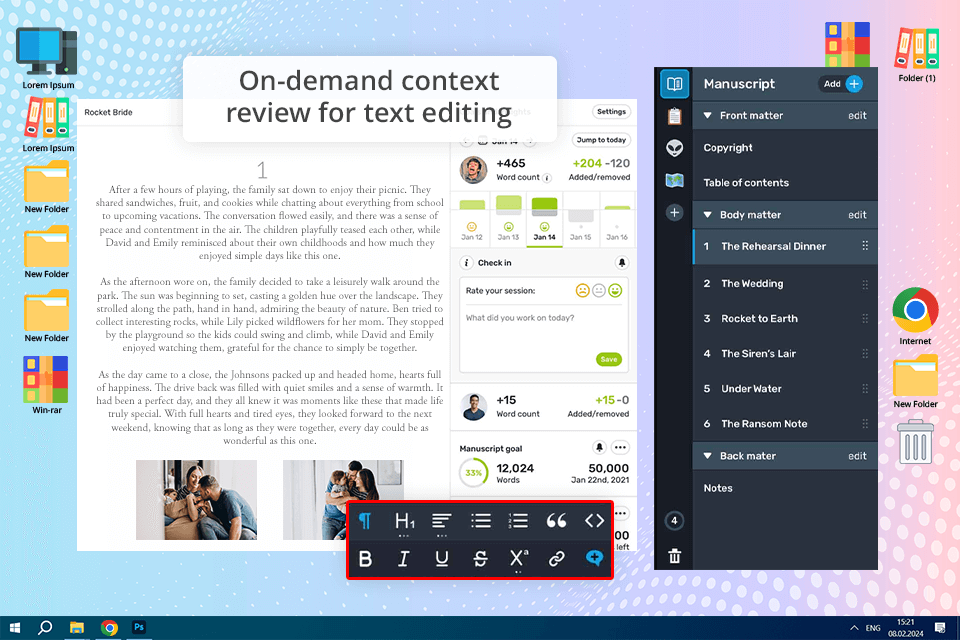Open the alien characters sidebar icon

(674, 148)
